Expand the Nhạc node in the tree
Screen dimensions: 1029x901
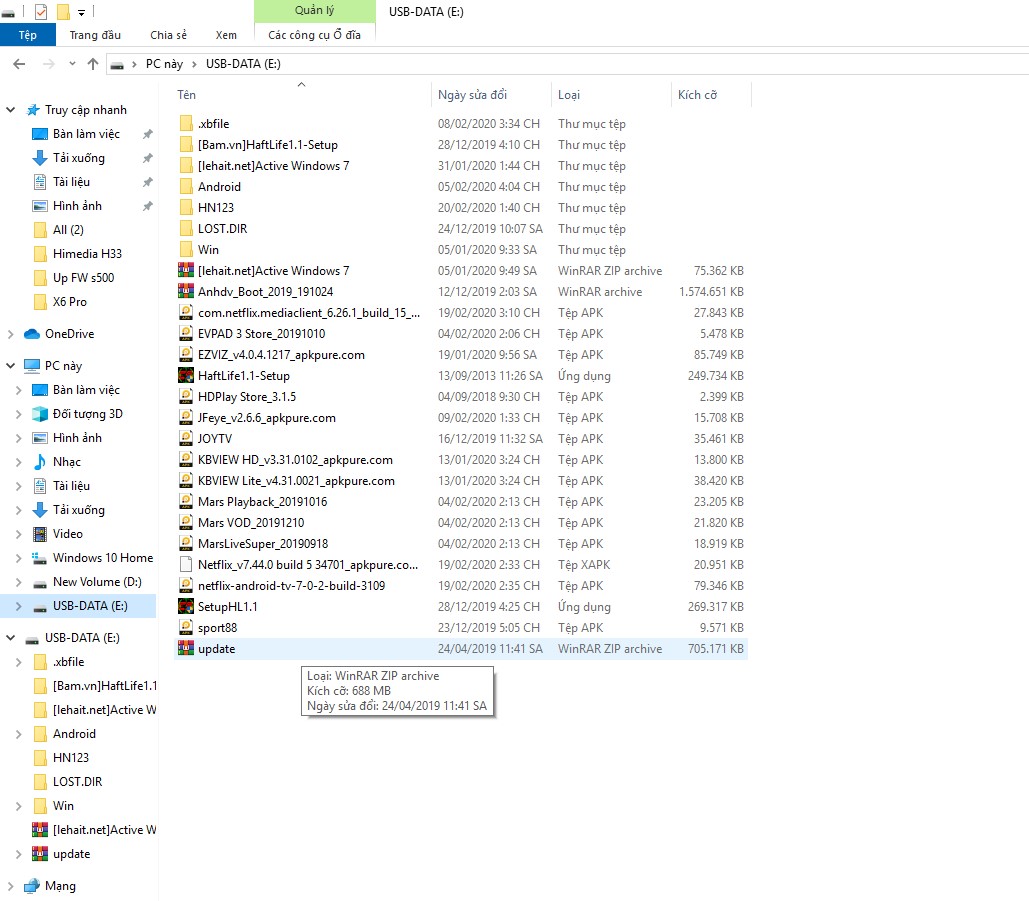click(18, 462)
